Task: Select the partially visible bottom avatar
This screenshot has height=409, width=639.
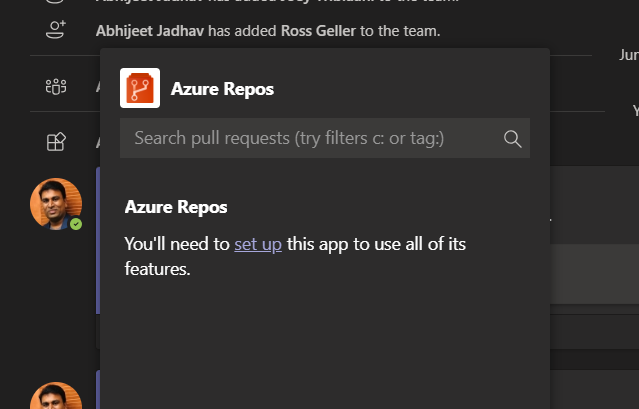Action: pyautogui.click(x=54, y=395)
